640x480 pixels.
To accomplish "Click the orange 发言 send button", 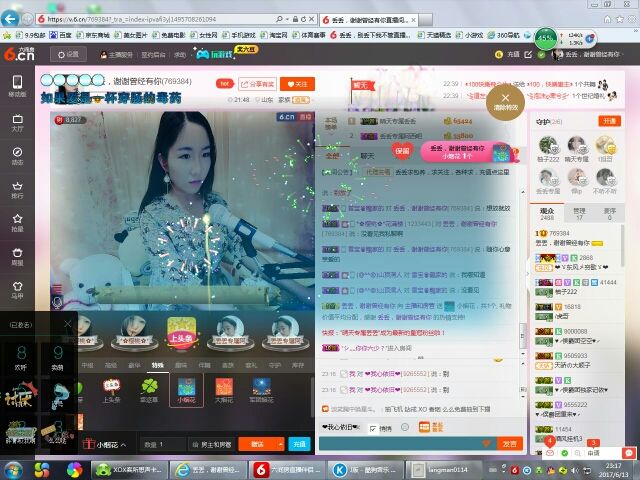I will tap(510, 444).
